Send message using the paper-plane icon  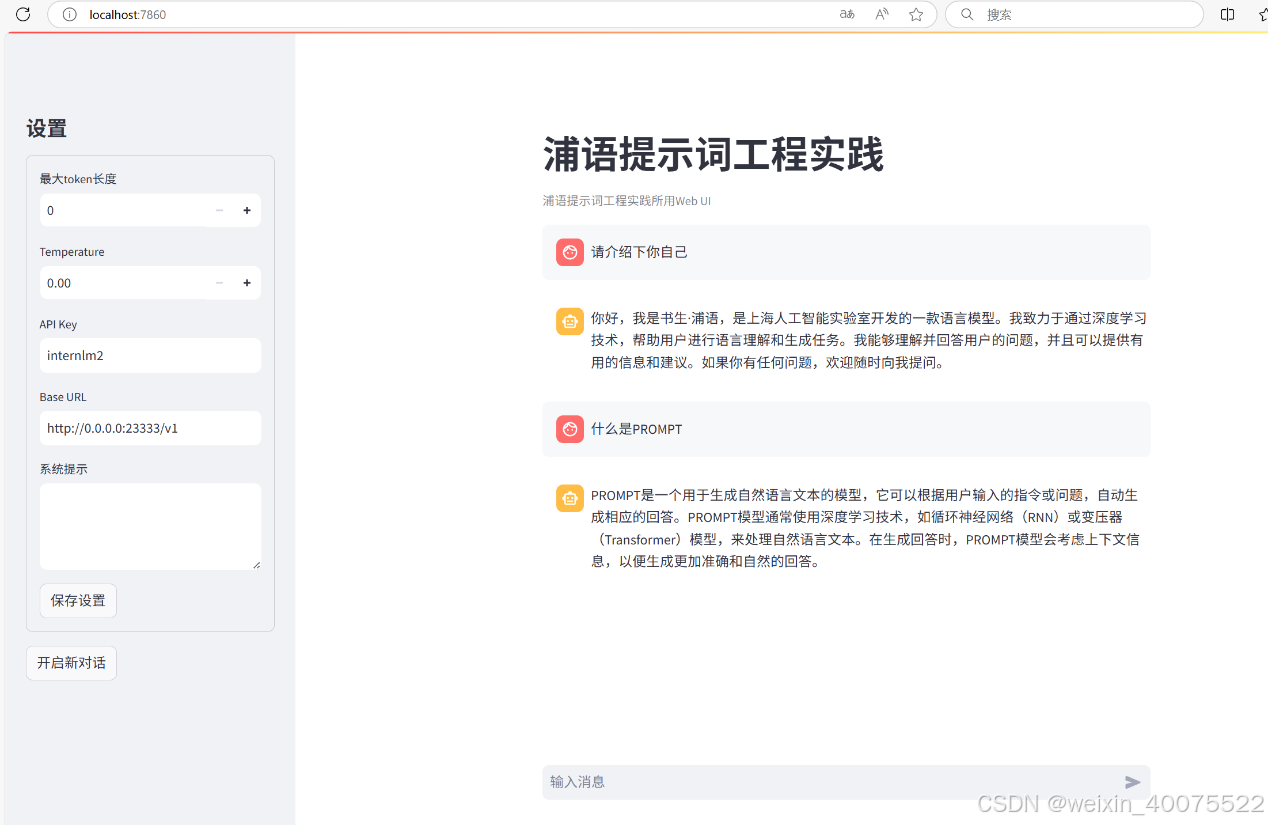(x=1132, y=782)
